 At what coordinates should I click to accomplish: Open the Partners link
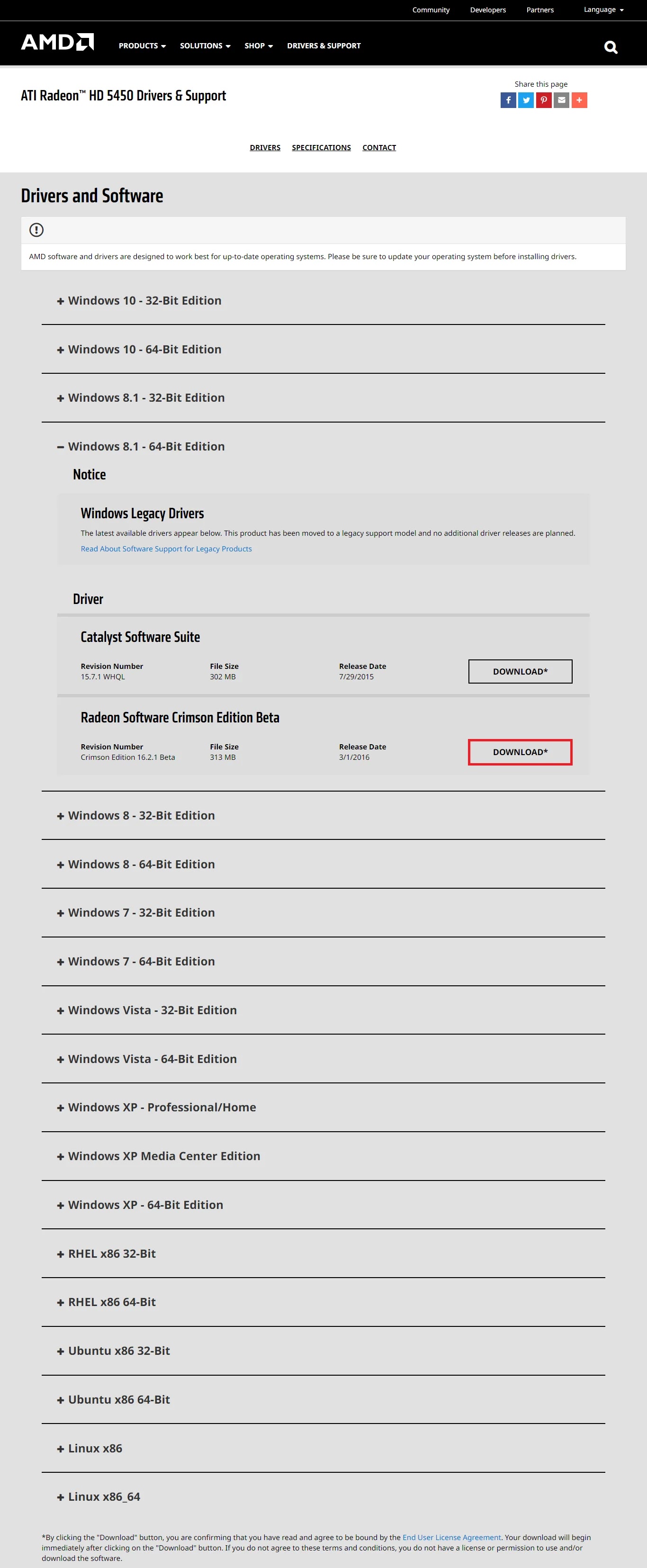point(540,10)
